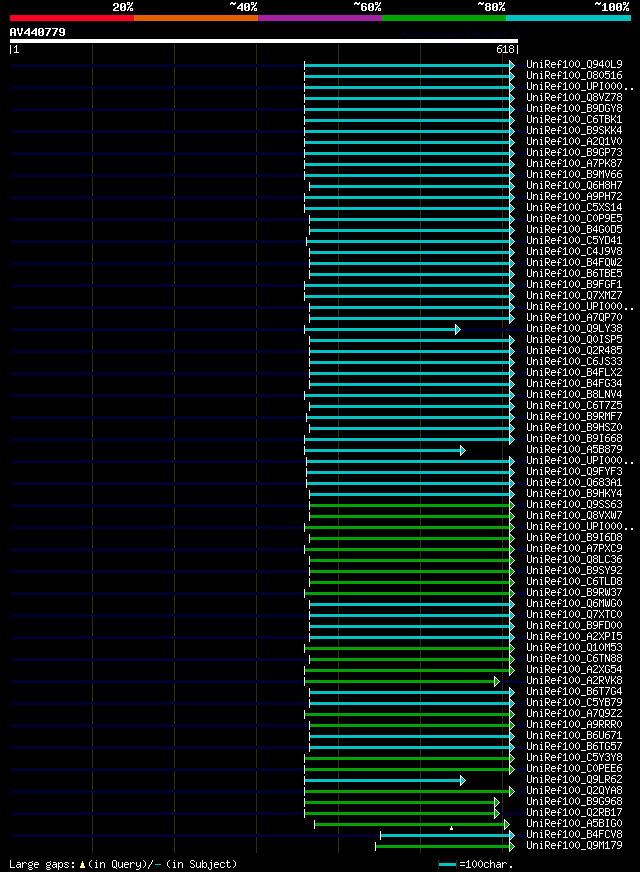640x872 pixels.
Task: Select the UniRef100_B9SKK4 entry
Action: point(574,131)
